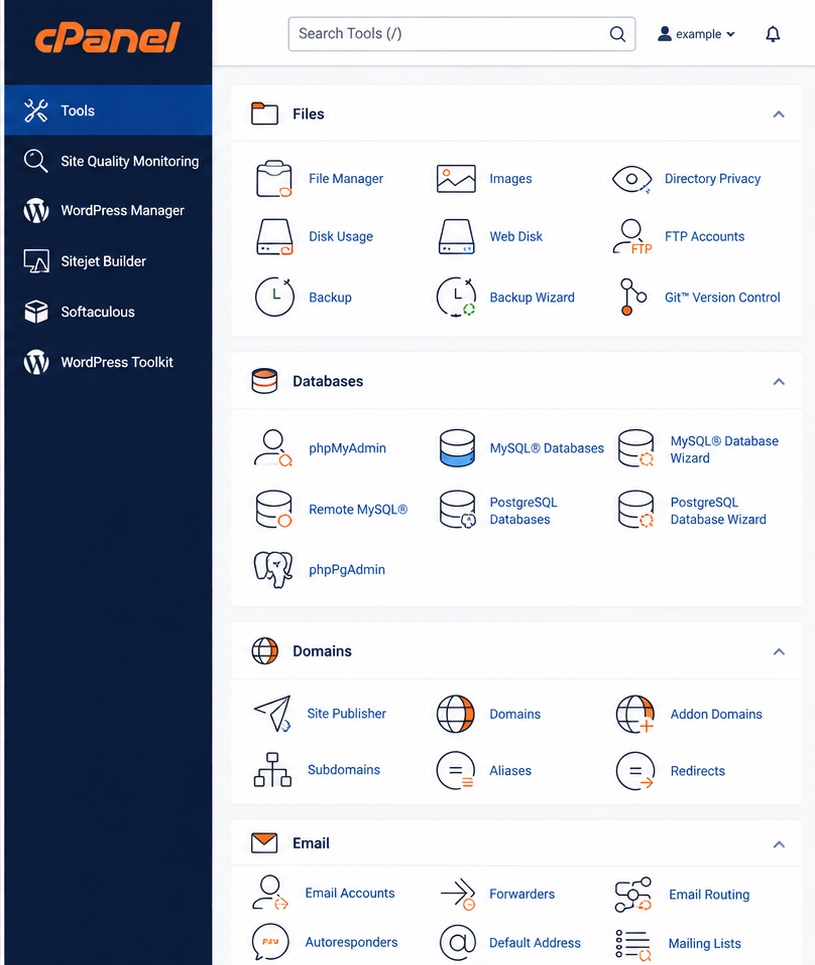This screenshot has height=965, width=815.
Task: Click the Images tool icon
Action: click(x=456, y=178)
